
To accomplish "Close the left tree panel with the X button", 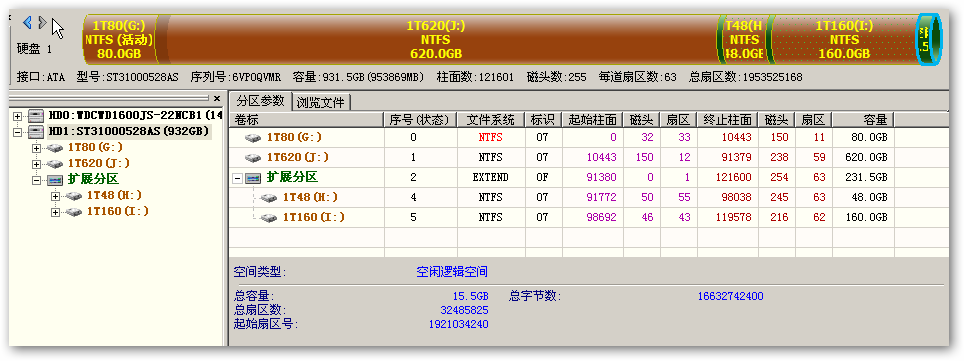I will 216,98.
